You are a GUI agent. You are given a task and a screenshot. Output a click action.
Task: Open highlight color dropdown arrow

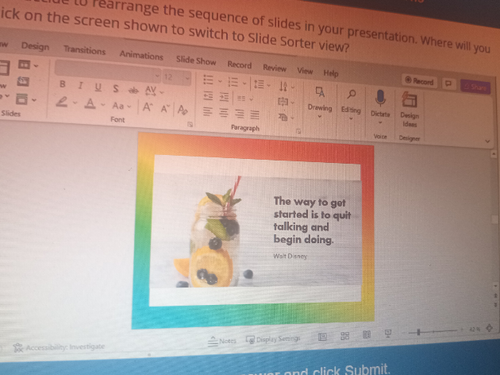pos(75,103)
